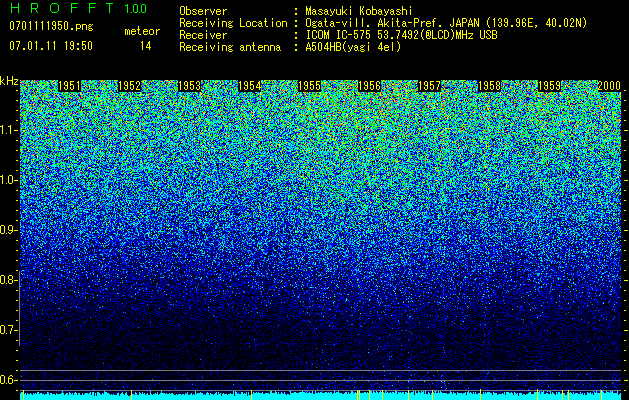Click the date stamp 07.01.11 19:50

[51, 46]
